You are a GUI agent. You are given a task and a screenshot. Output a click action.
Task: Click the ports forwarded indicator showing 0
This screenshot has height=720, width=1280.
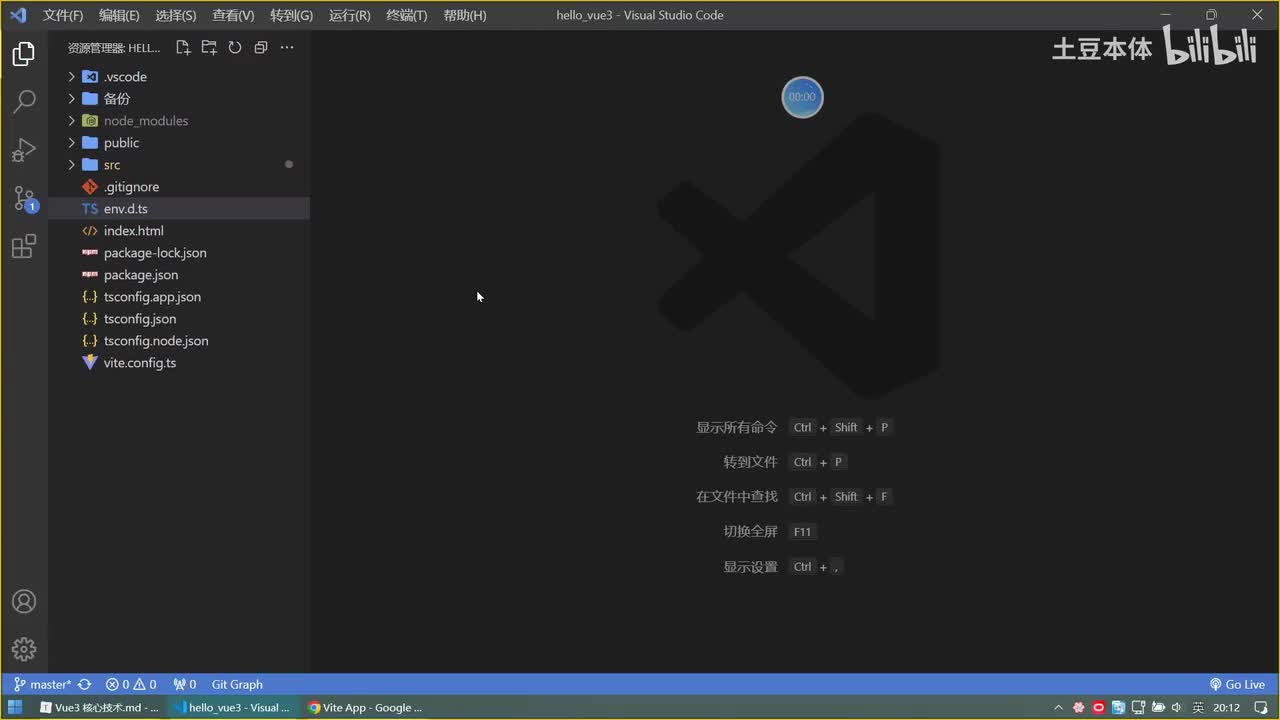click(185, 685)
